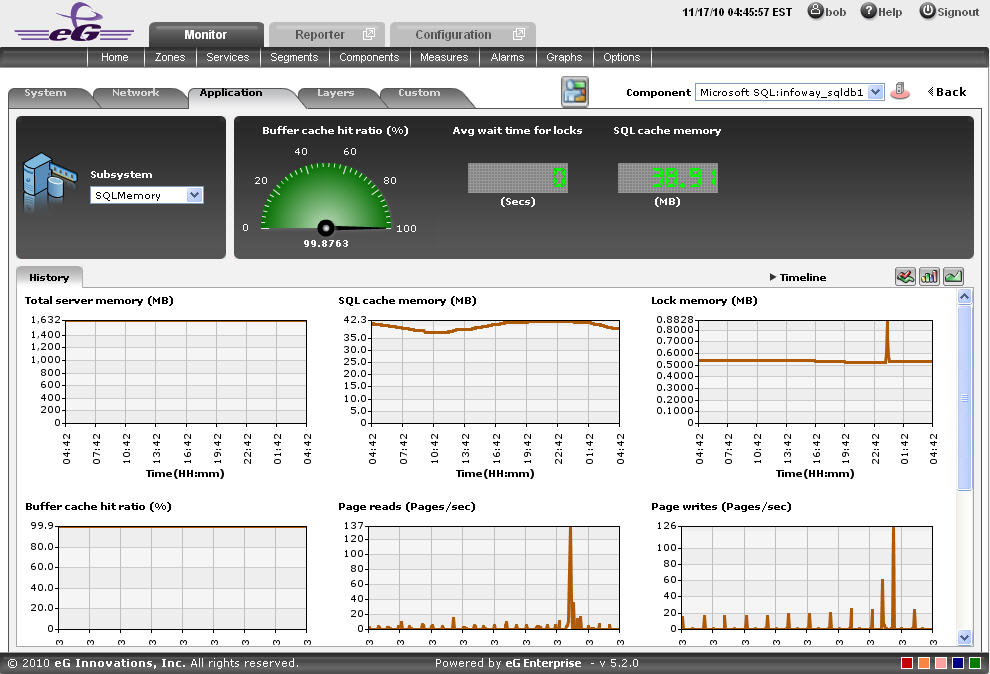The height and width of the screenshot is (674, 990).
Task: Open the Alarms menu
Action: coord(508,57)
